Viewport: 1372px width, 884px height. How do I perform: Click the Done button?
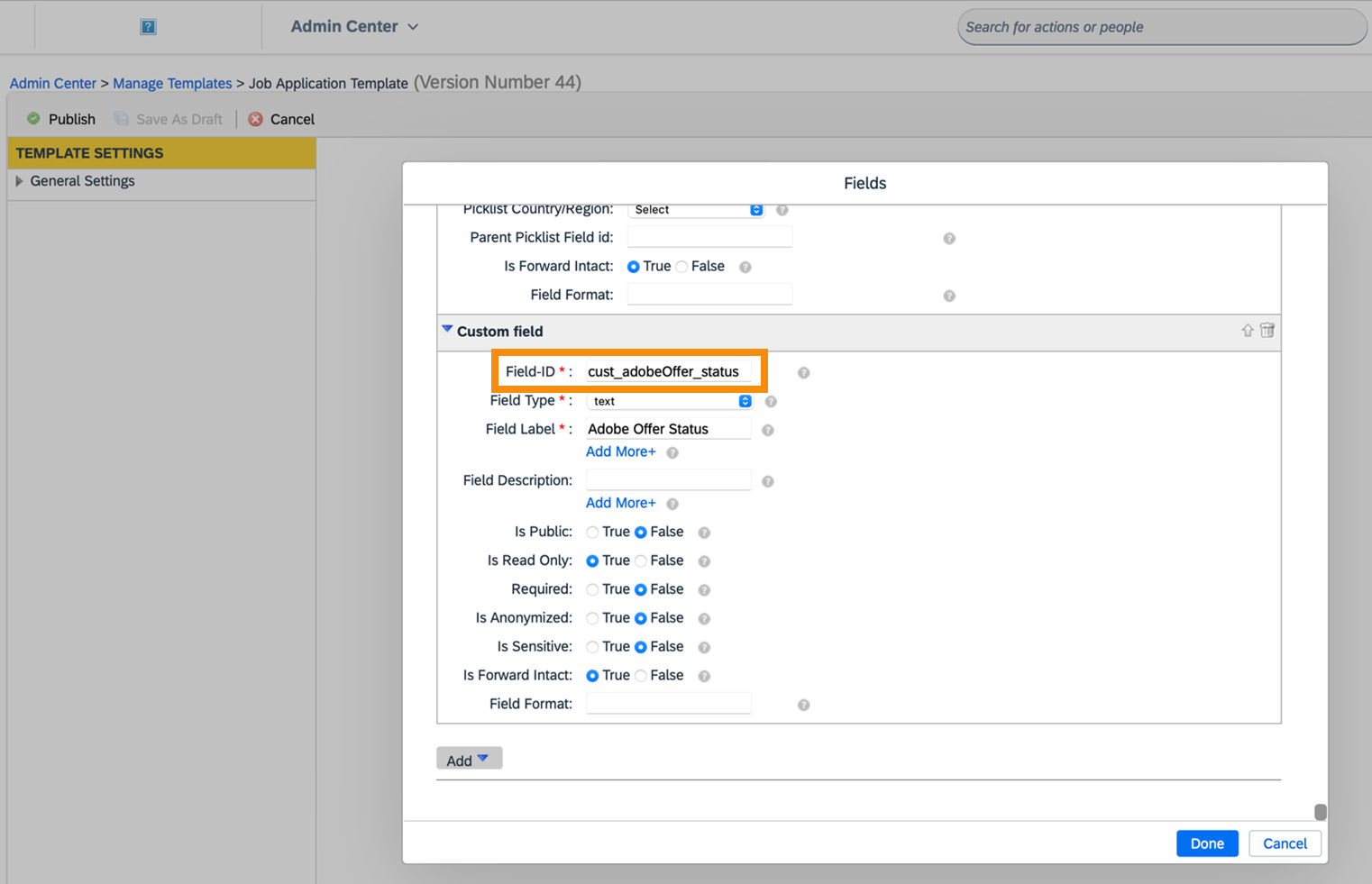pyautogui.click(x=1207, y=843)
